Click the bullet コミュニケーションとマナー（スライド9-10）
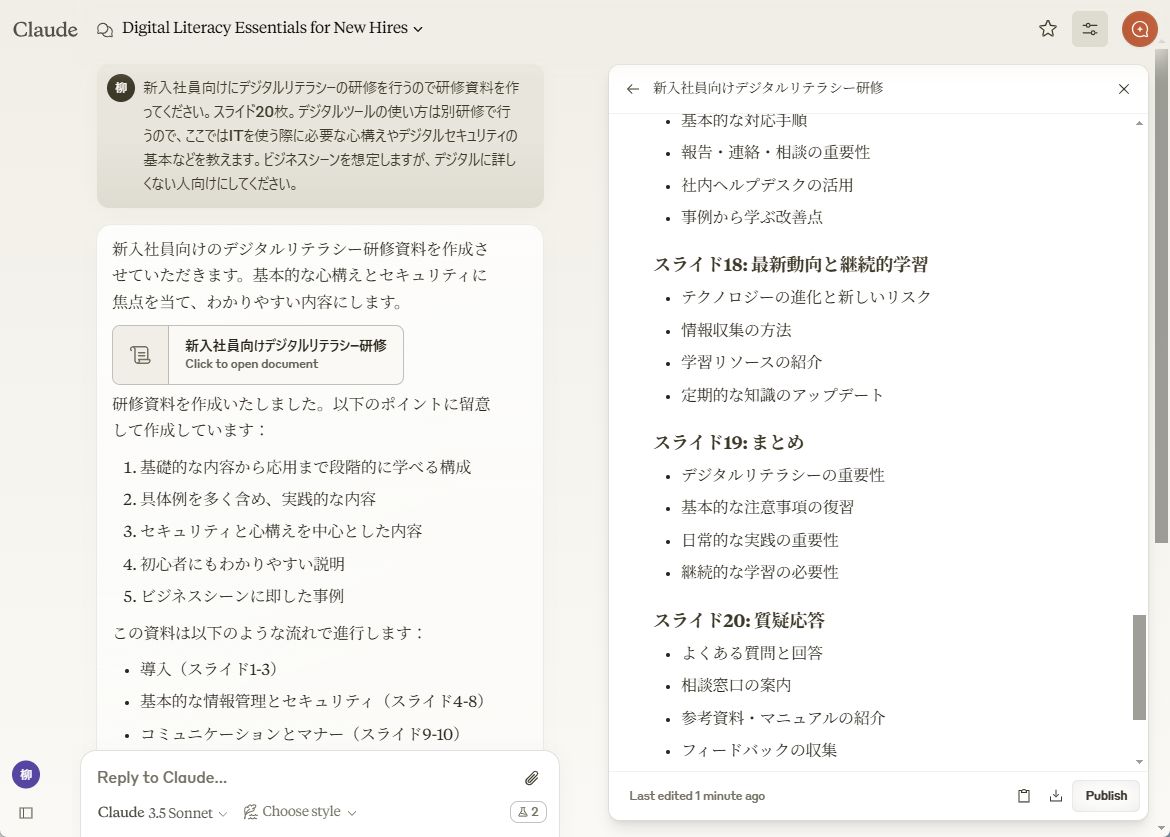The image size is (1170, 837). [x=301, y=734]
